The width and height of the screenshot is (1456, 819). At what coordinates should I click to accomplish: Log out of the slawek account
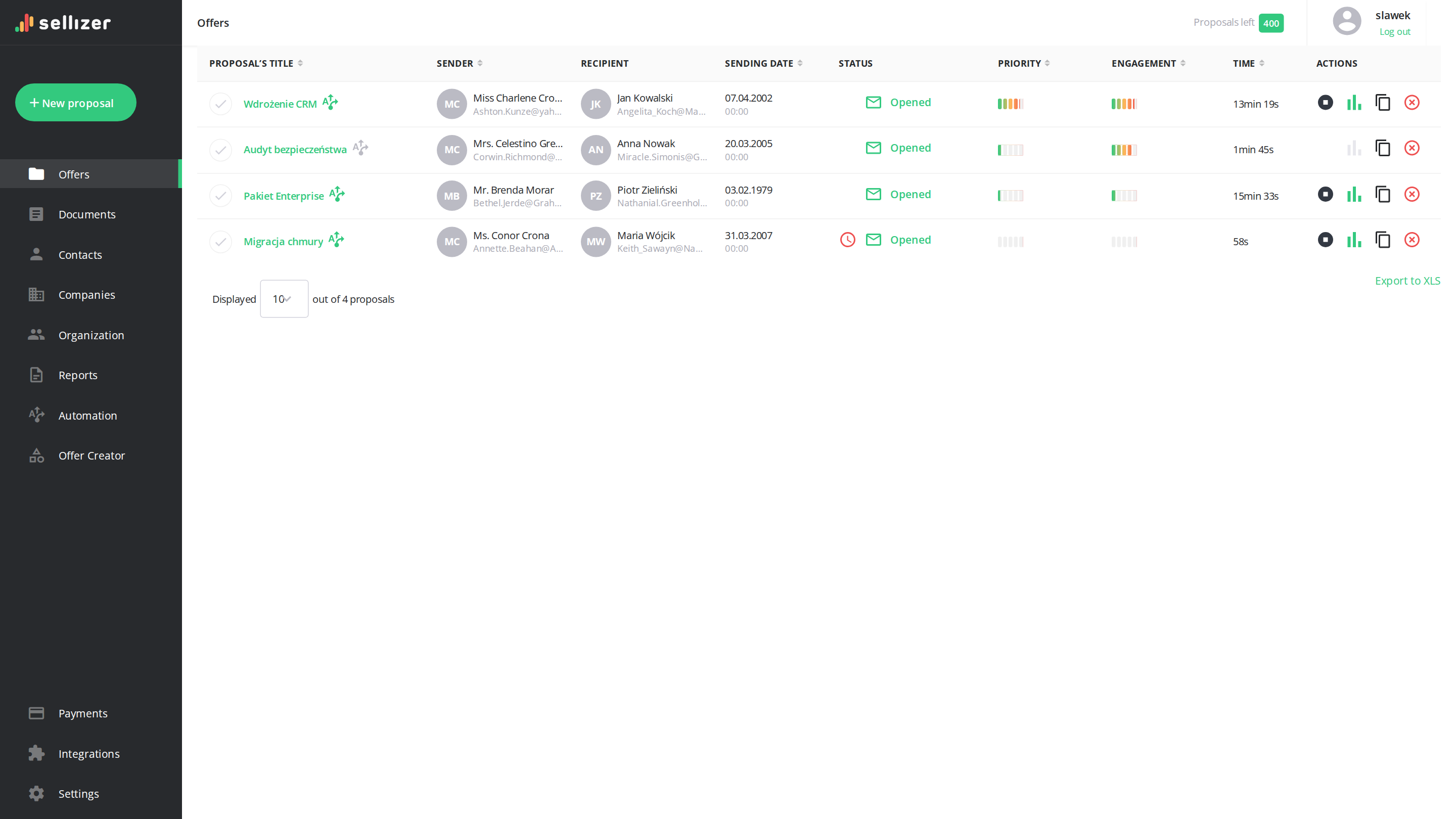(1394, 32)
